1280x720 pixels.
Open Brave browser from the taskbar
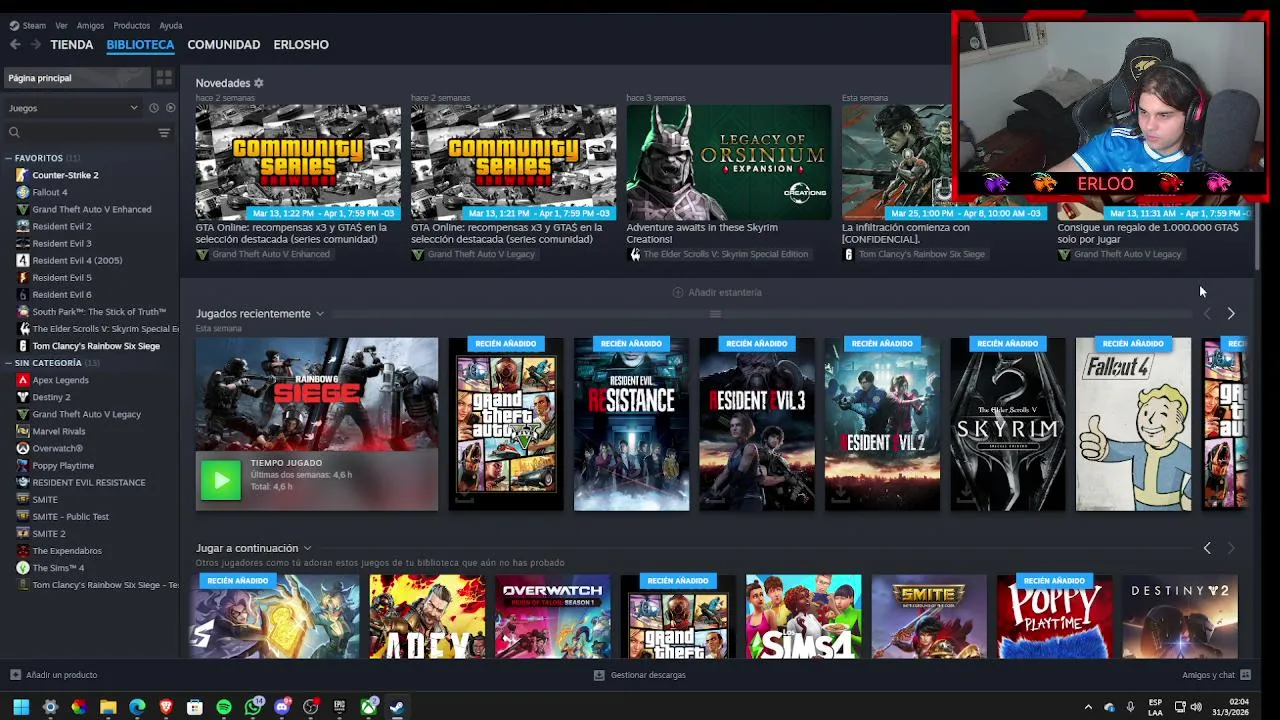[x=166, y=707]
